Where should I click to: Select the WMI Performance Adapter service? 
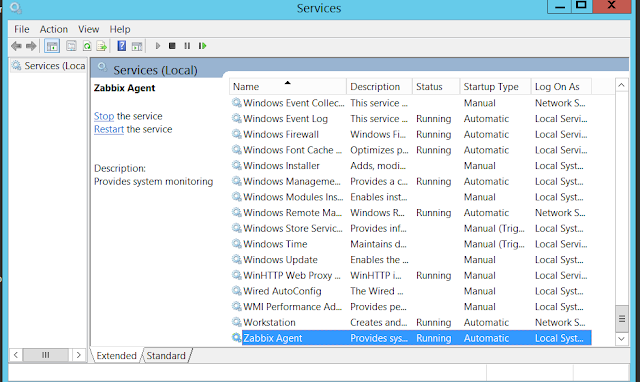click(410, 306)
